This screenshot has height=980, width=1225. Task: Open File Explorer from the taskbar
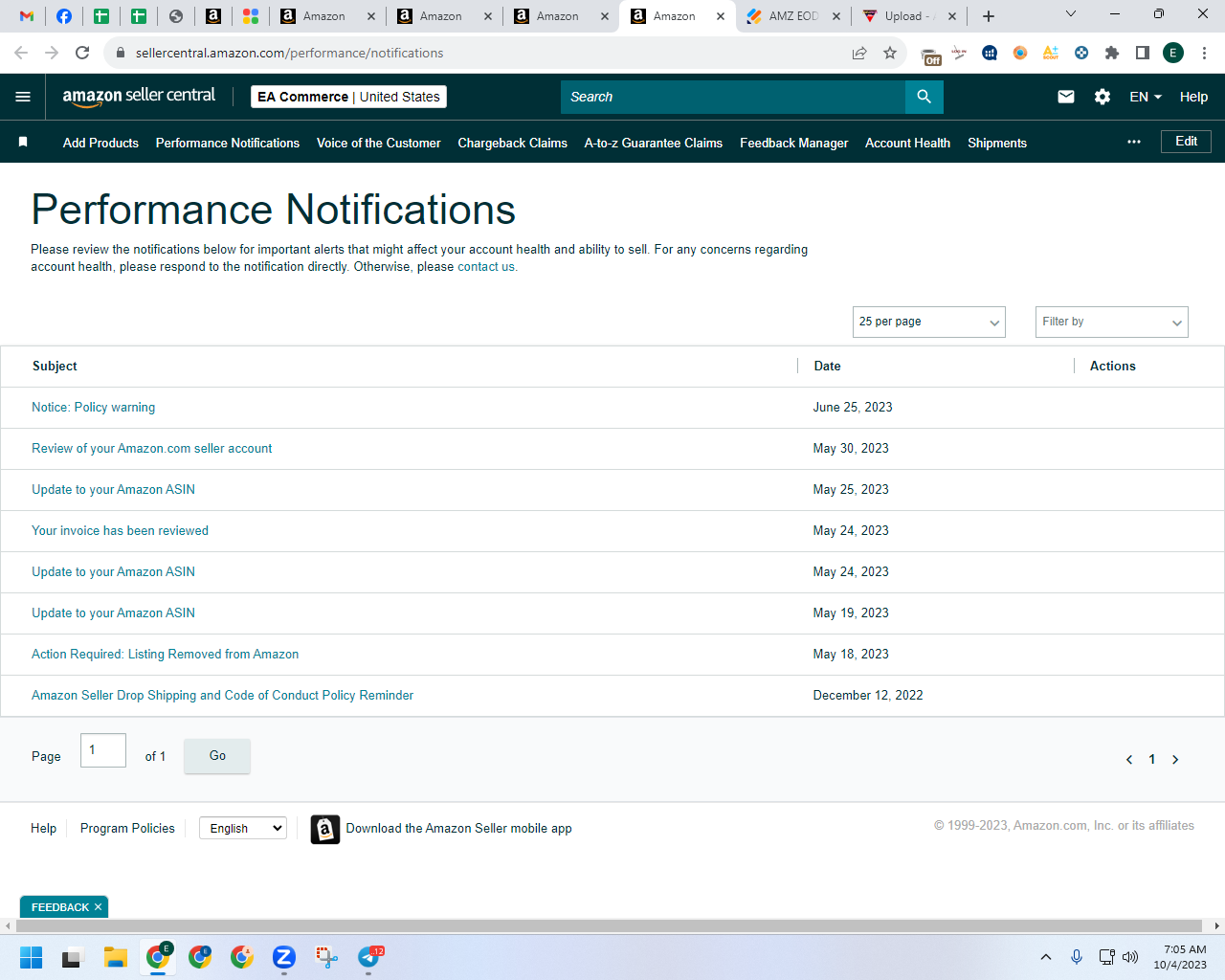[116, 957]
